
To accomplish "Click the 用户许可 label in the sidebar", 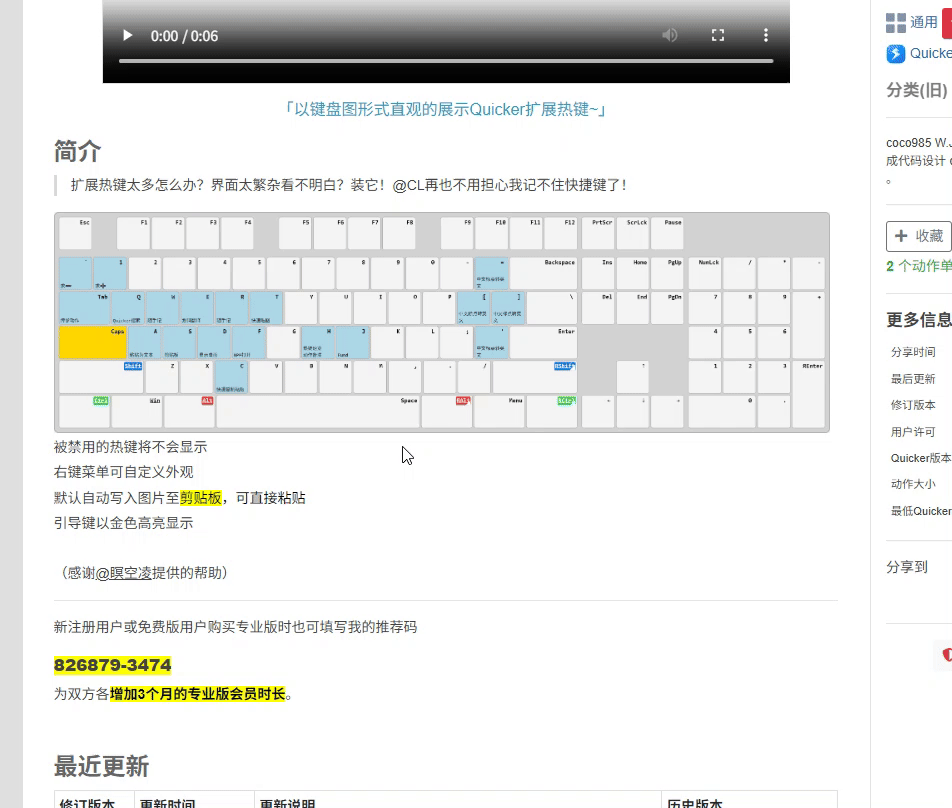I will tap(913, 432).
